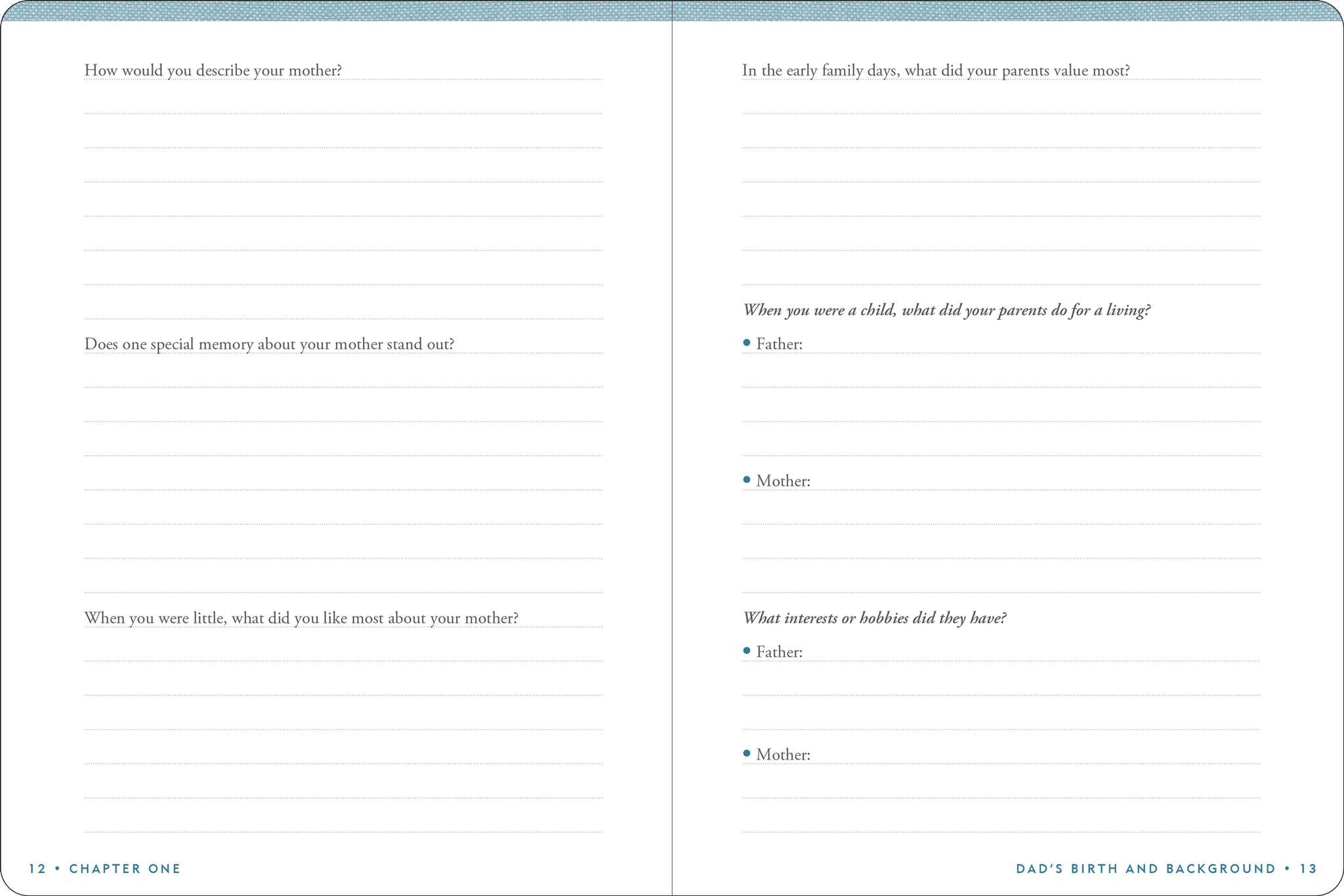
Task: Click the italic 'what did your parents do for a living' heading
Action: tap(946, 310)
